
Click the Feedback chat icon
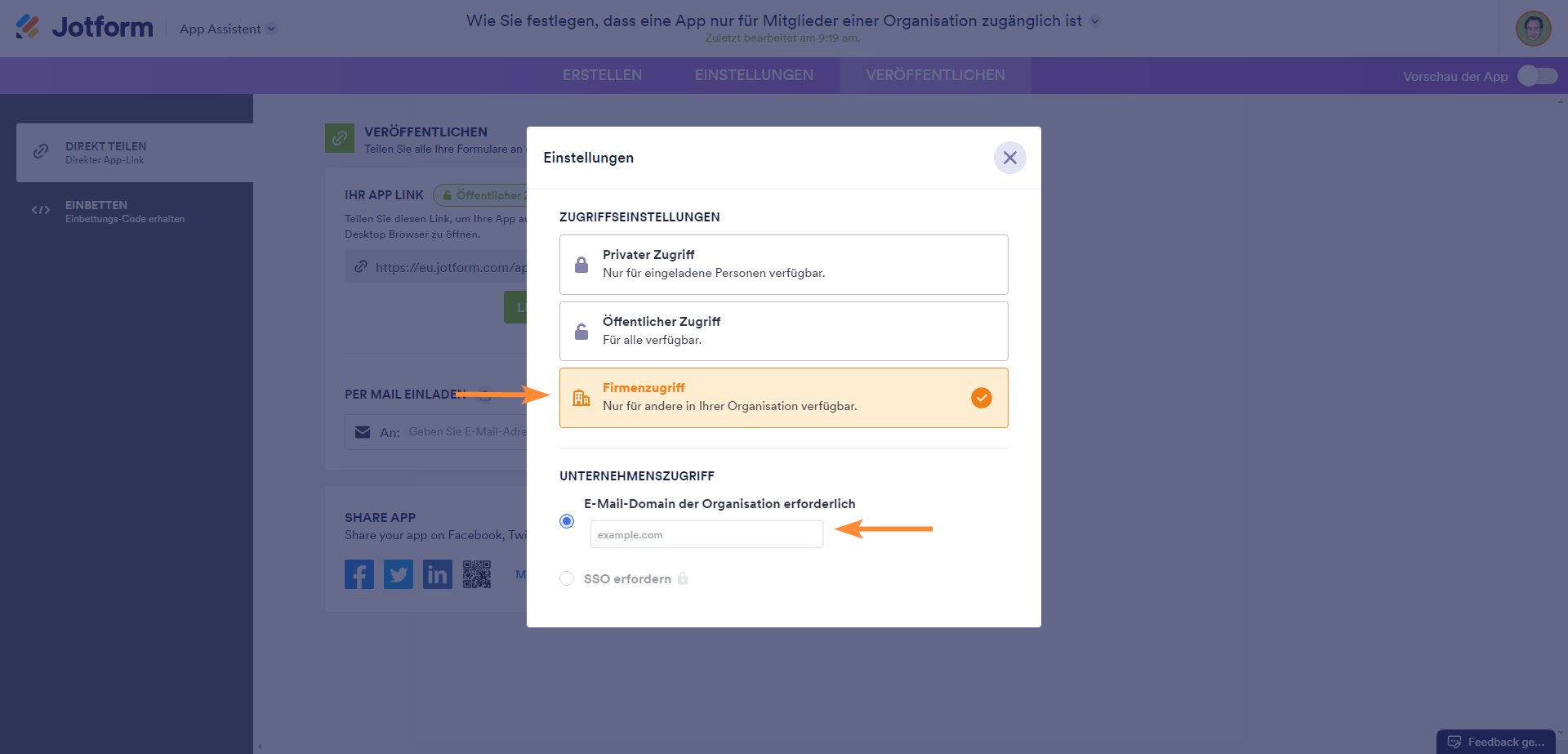pyautogui.click(x=1454, y=742)
